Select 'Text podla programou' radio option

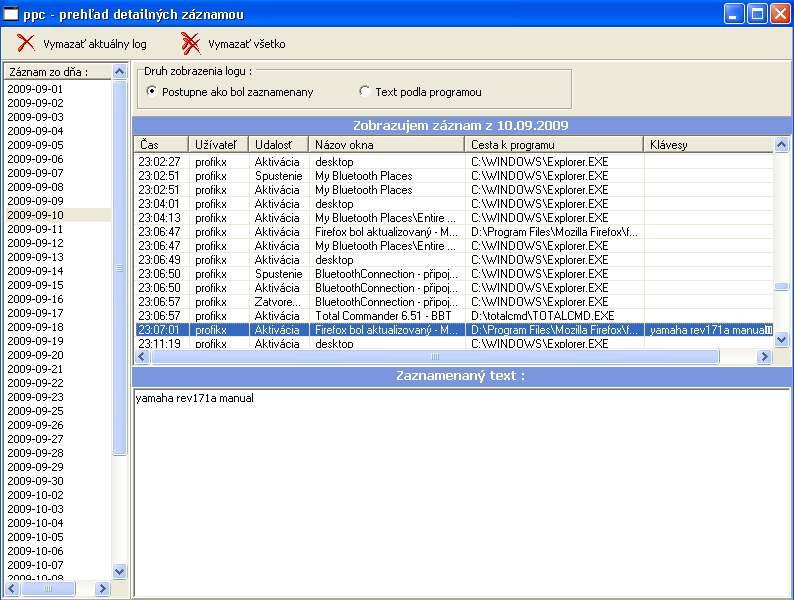(365, 92)
